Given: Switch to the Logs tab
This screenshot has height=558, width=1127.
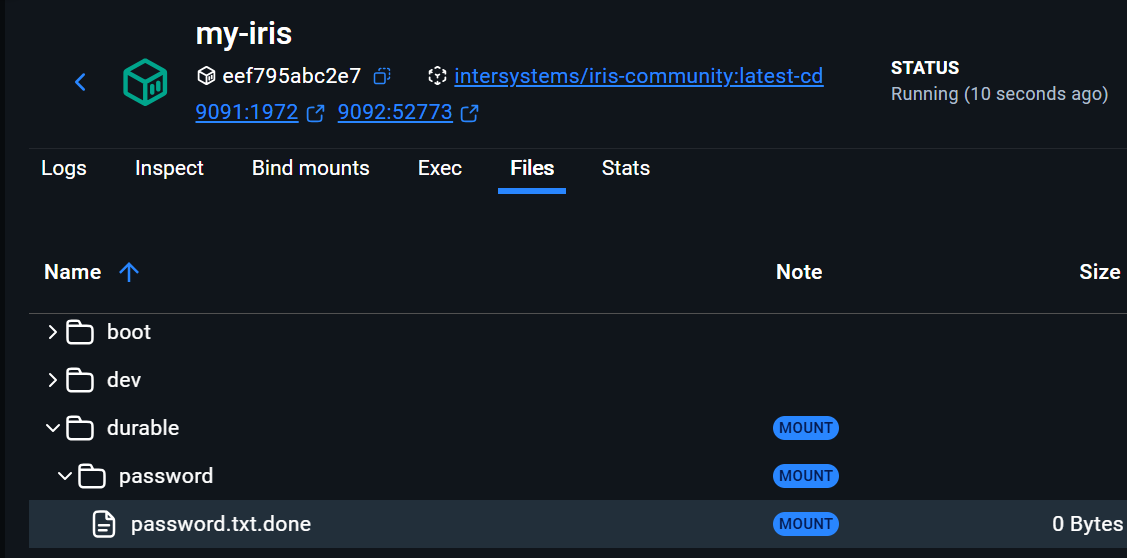Looking at the screenshot, I should [64, 168].
